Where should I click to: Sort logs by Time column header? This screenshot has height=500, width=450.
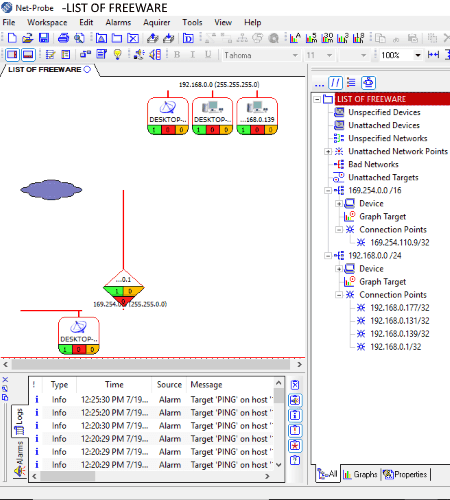[x=114, y=384]
